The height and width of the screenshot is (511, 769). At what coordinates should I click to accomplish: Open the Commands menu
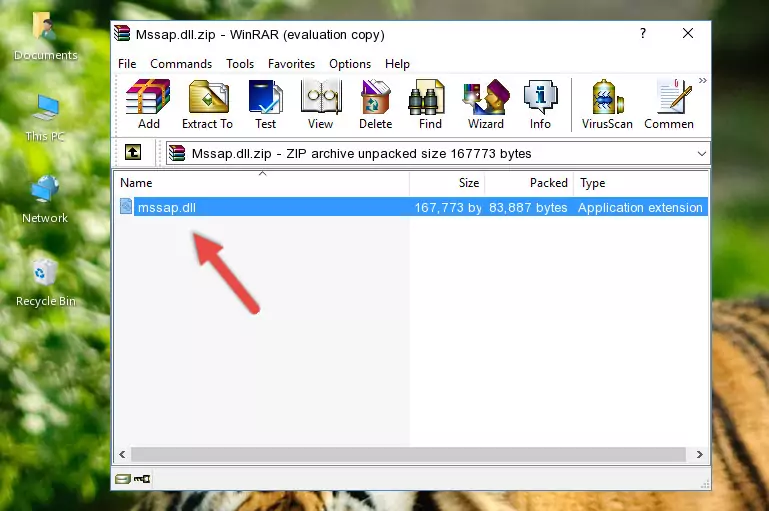181,64
